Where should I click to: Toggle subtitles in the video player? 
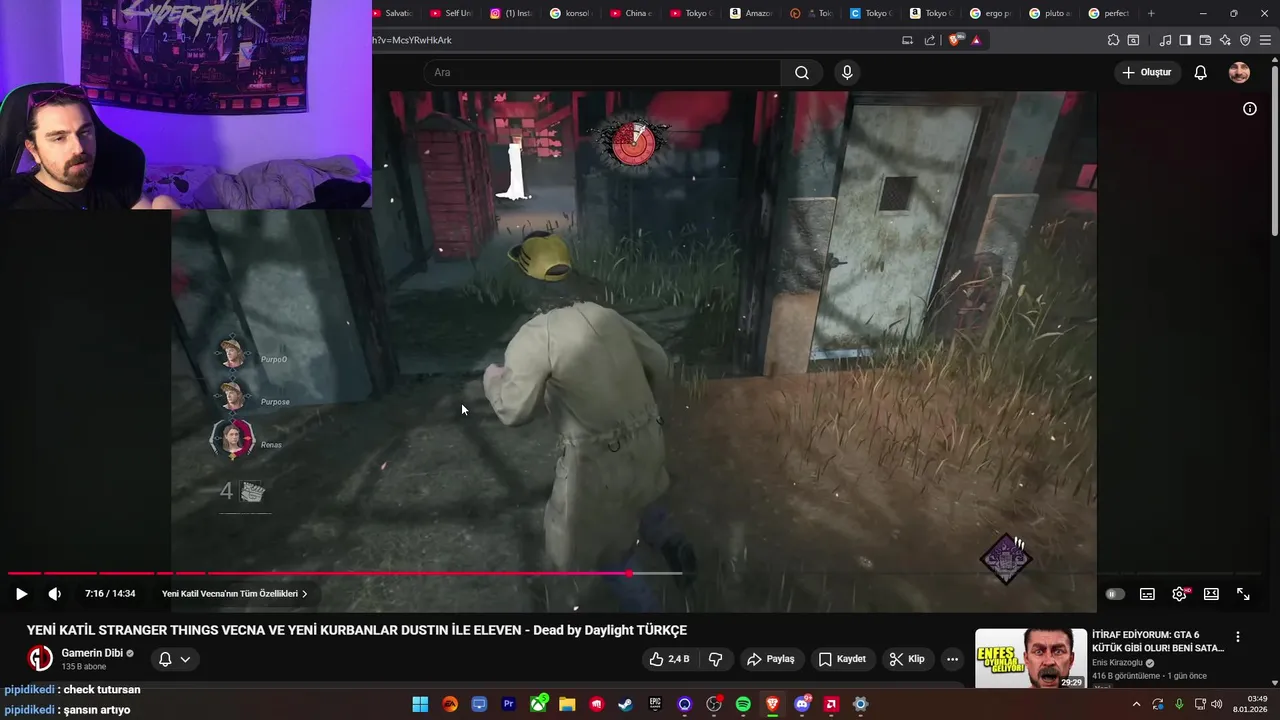click(1147, 594)
